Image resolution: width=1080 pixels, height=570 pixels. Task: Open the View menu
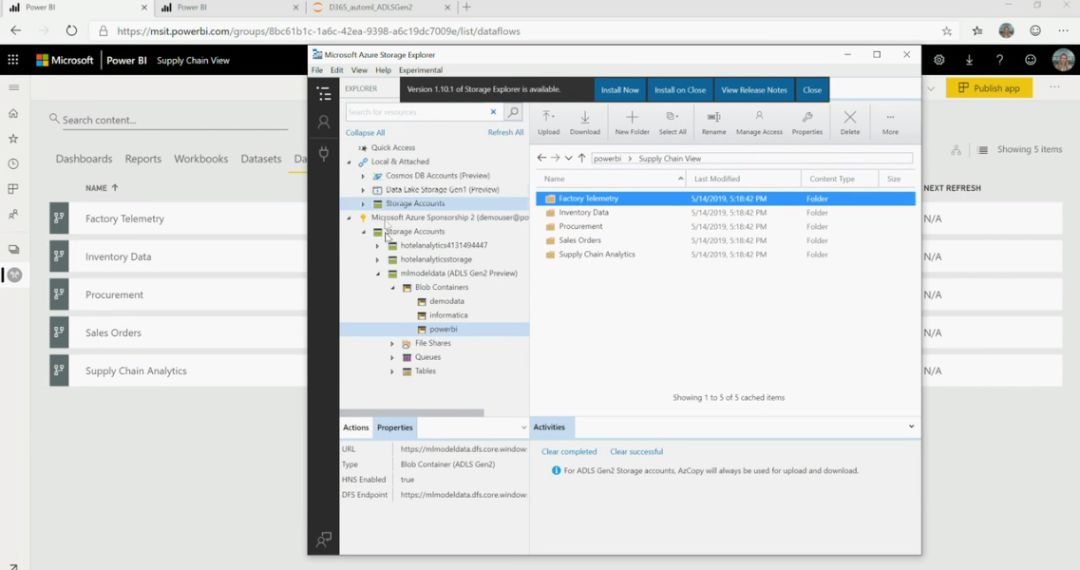pyautogui.click(x=360, y=70)
